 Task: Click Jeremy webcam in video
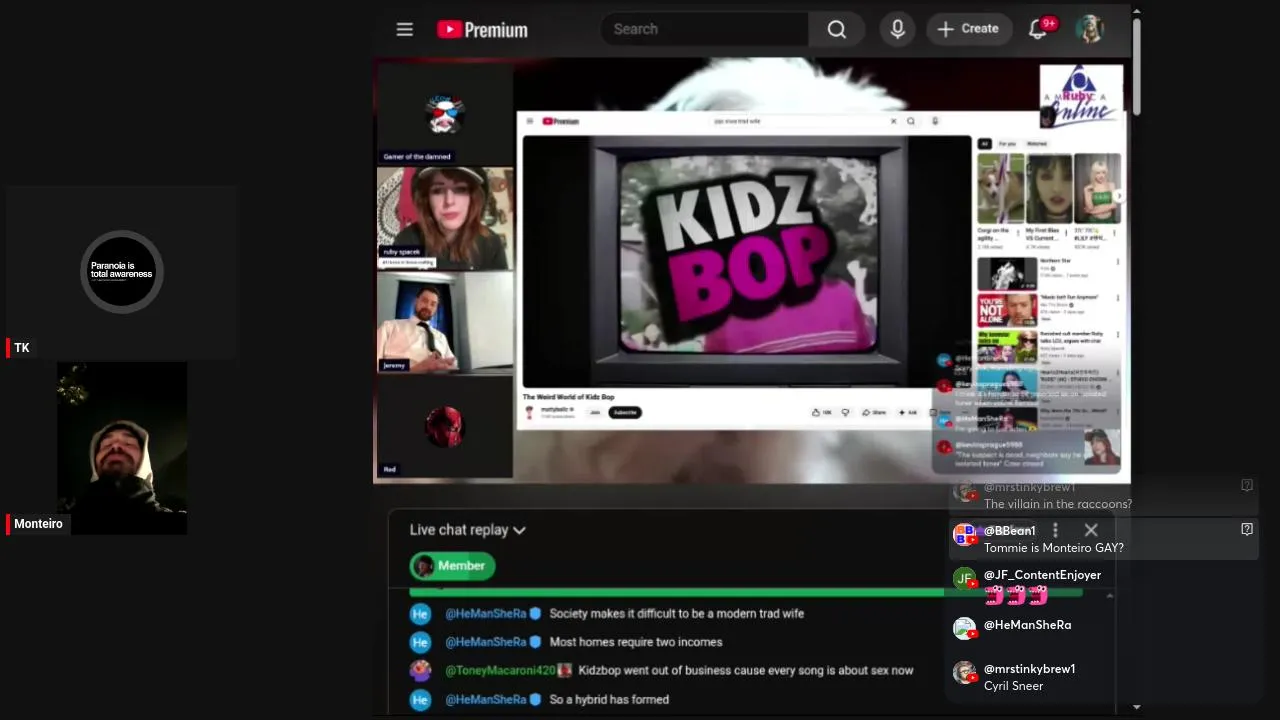pyautogui.click(x=444, y=322)
